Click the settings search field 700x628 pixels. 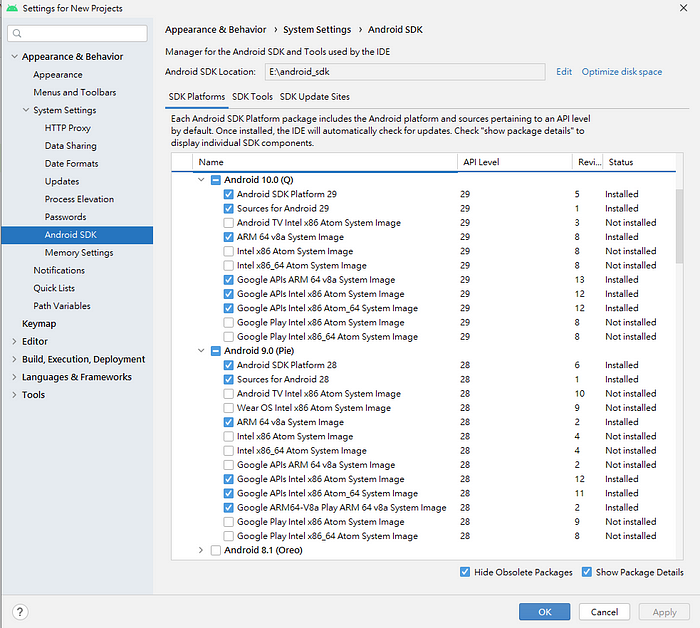pos(77,33)
